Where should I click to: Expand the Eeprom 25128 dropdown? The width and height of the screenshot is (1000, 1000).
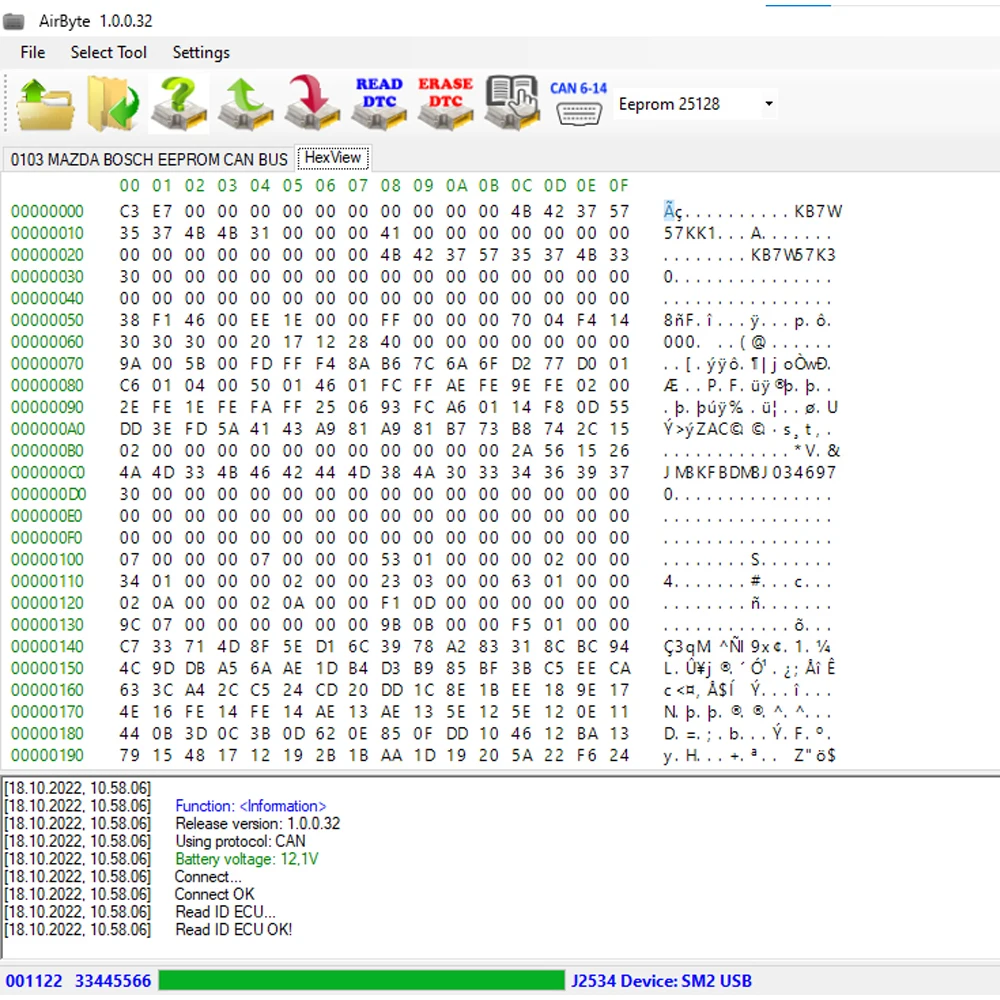[x=768, y=104]
